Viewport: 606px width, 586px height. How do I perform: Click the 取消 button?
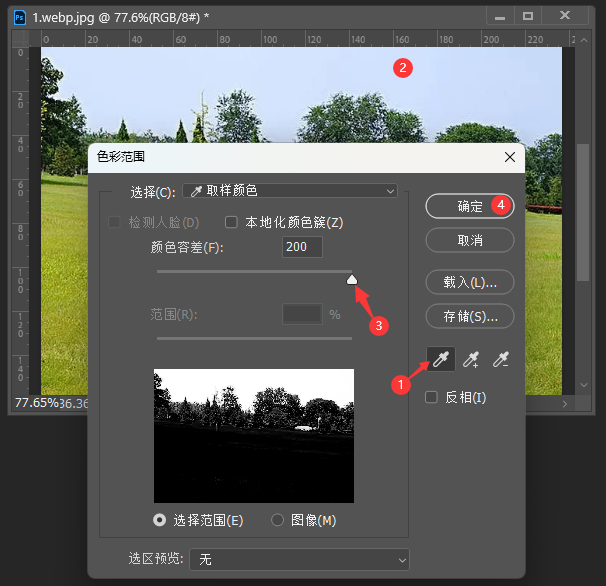tap(470, 240)
